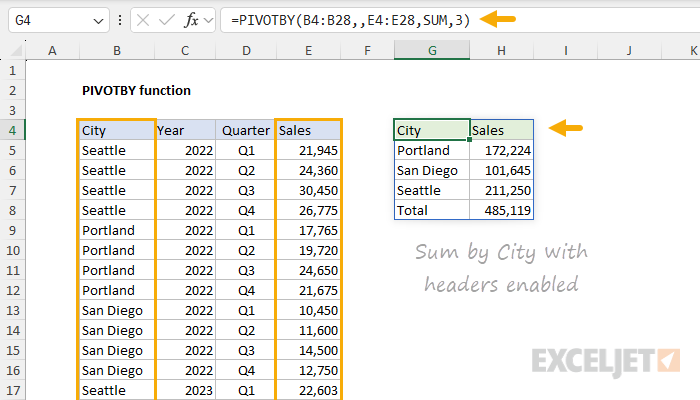Click the Q4 cell in row 16
The width and height of the screenshot is (700, 400).
(x=246, y=371)
